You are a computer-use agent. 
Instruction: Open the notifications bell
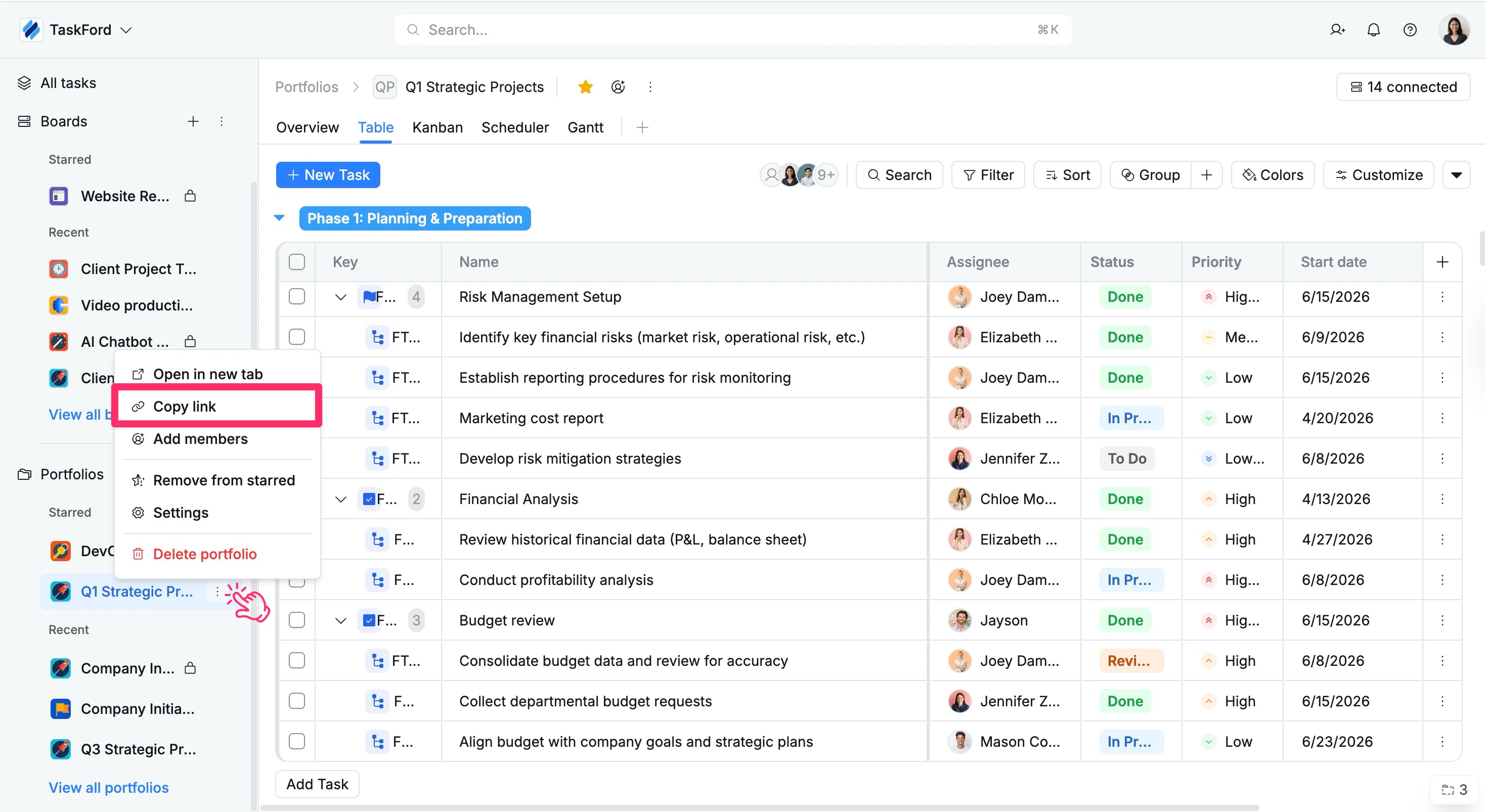(x=1374, y=30)
